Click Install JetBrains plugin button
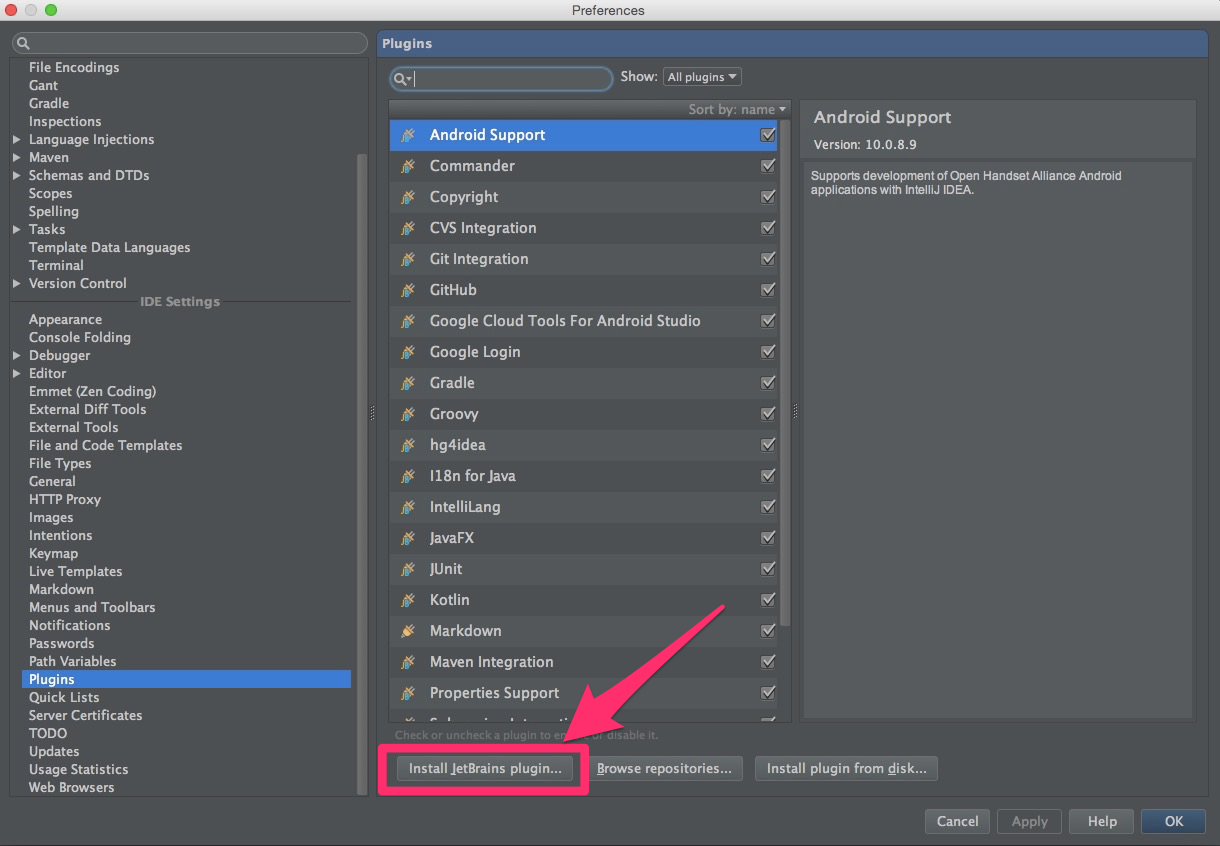Screen dimensions: 1220x846 coord(485,768)
